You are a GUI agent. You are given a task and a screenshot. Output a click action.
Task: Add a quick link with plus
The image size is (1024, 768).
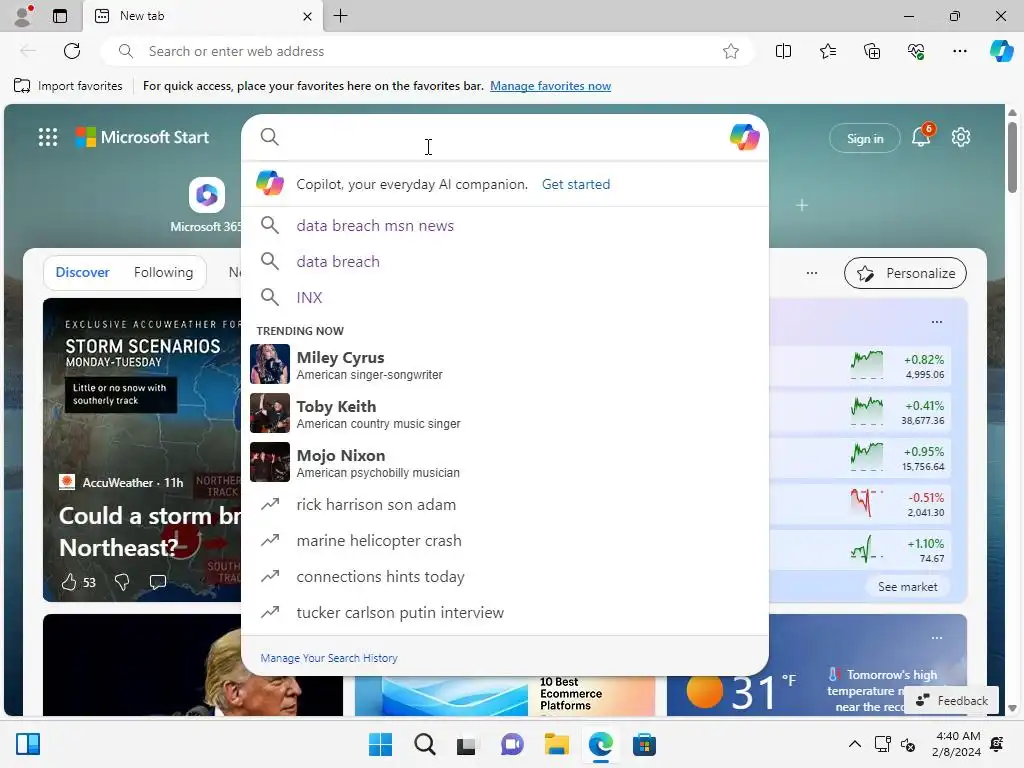point(802,205)
